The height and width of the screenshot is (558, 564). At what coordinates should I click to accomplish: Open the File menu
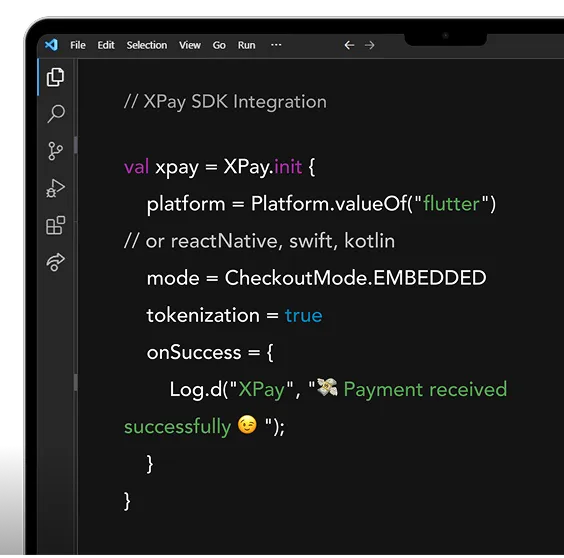(78, 45)
